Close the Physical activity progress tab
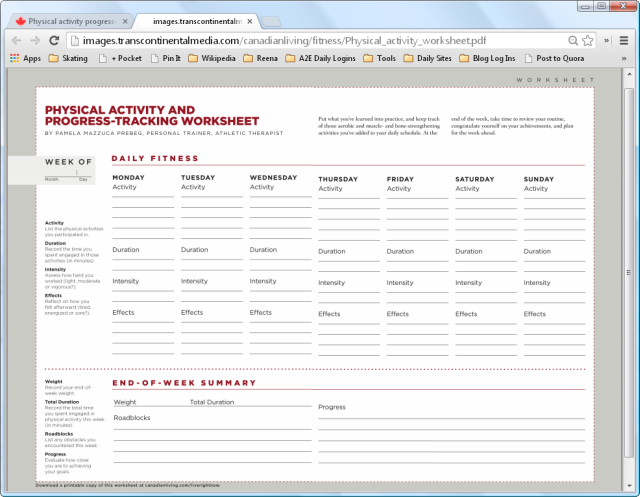 (x=125, y=21)
